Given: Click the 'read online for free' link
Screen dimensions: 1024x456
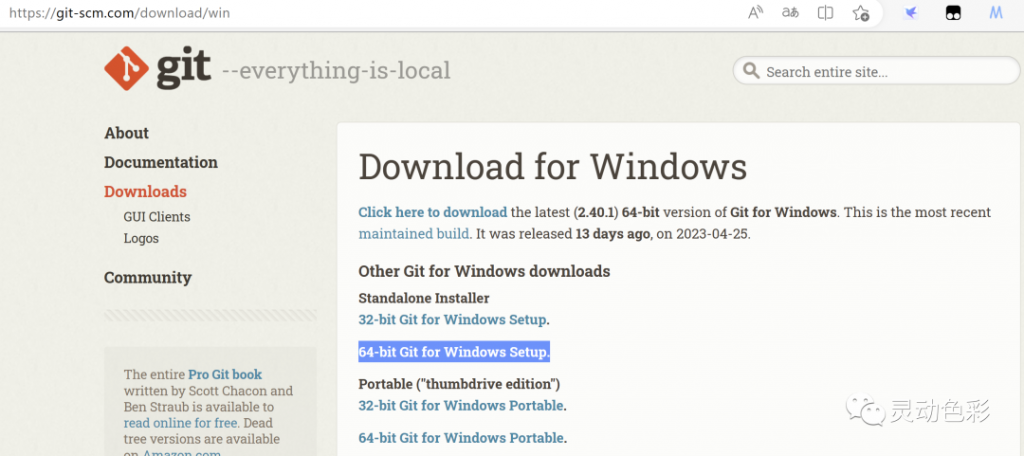Looking at the screenshot, I should point(180,423).
